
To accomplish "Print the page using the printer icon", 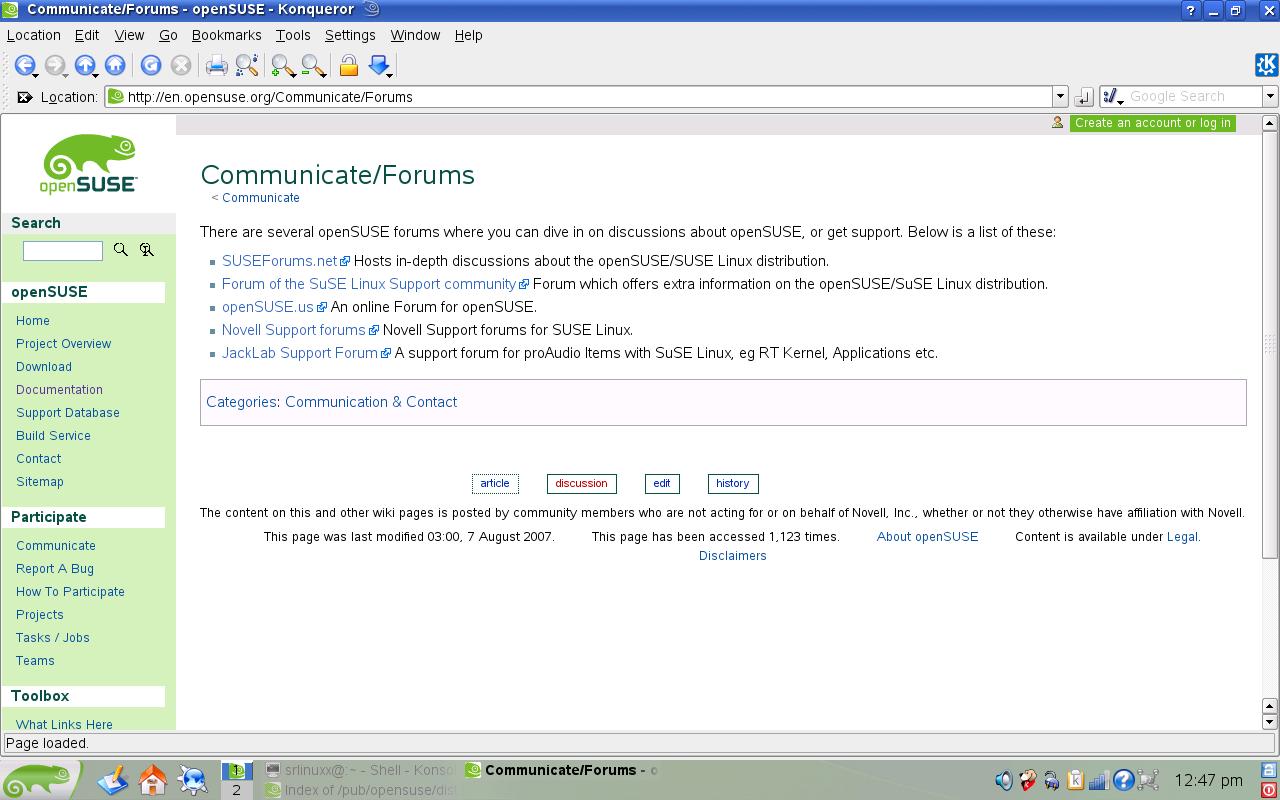I will tap(216, 65).
